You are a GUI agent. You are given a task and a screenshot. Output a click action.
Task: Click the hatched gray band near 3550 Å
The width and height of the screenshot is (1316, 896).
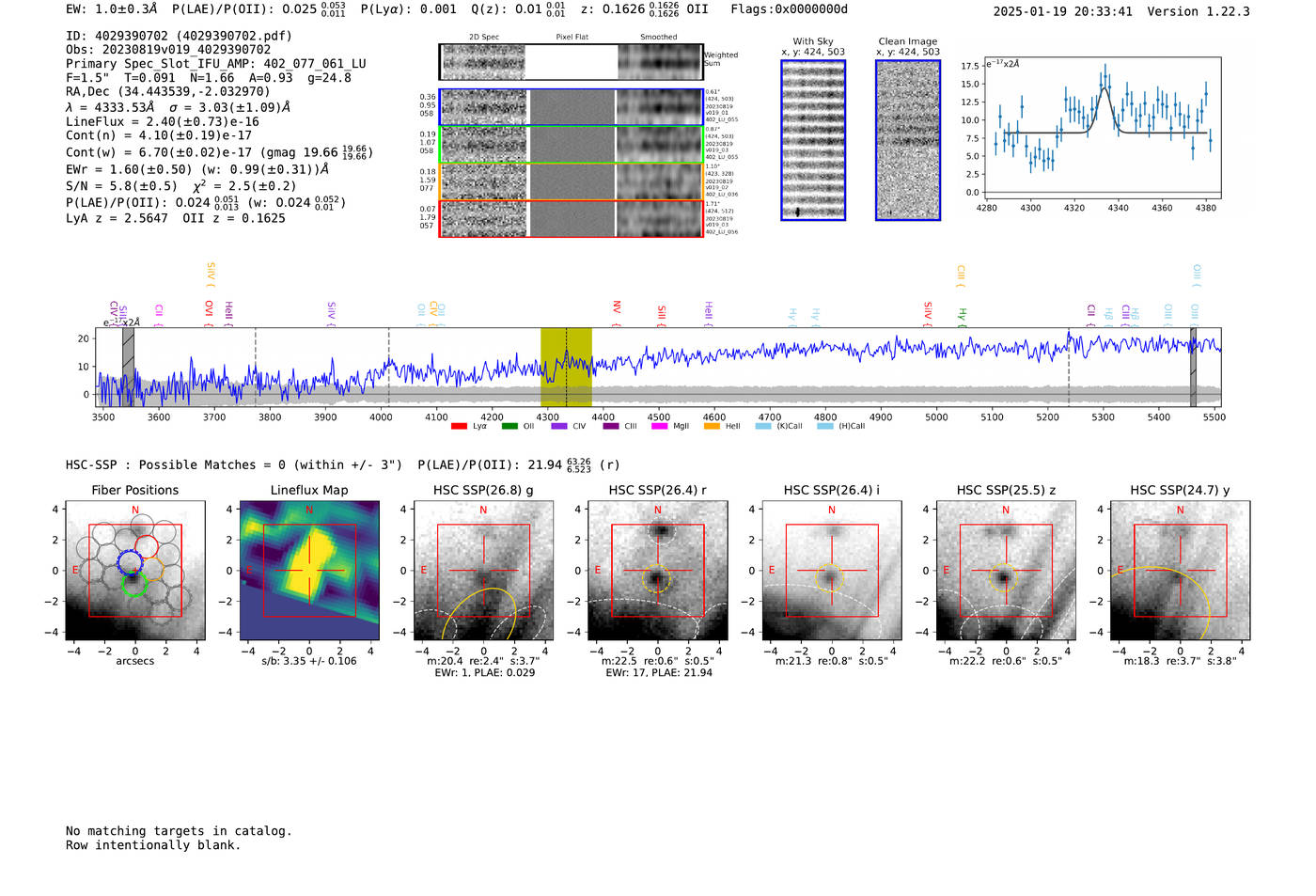[128, 367]
